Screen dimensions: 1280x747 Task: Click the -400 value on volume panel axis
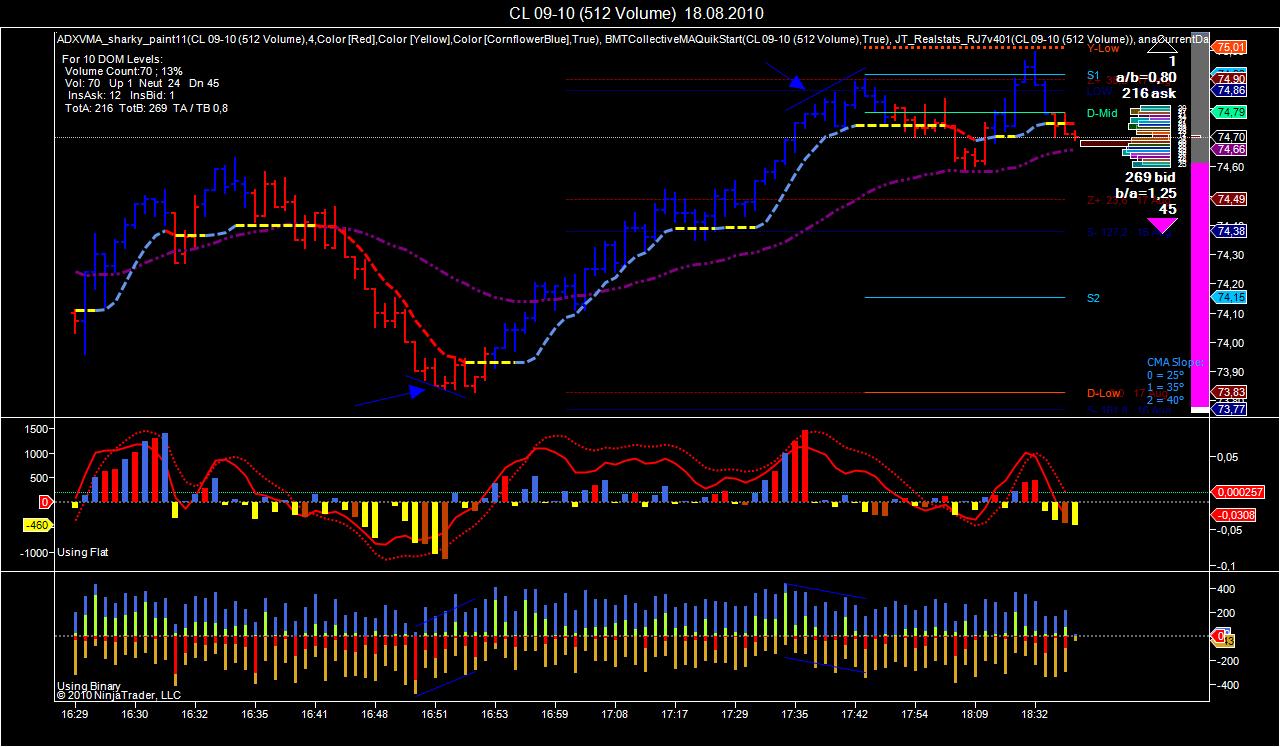[1226, 685]
